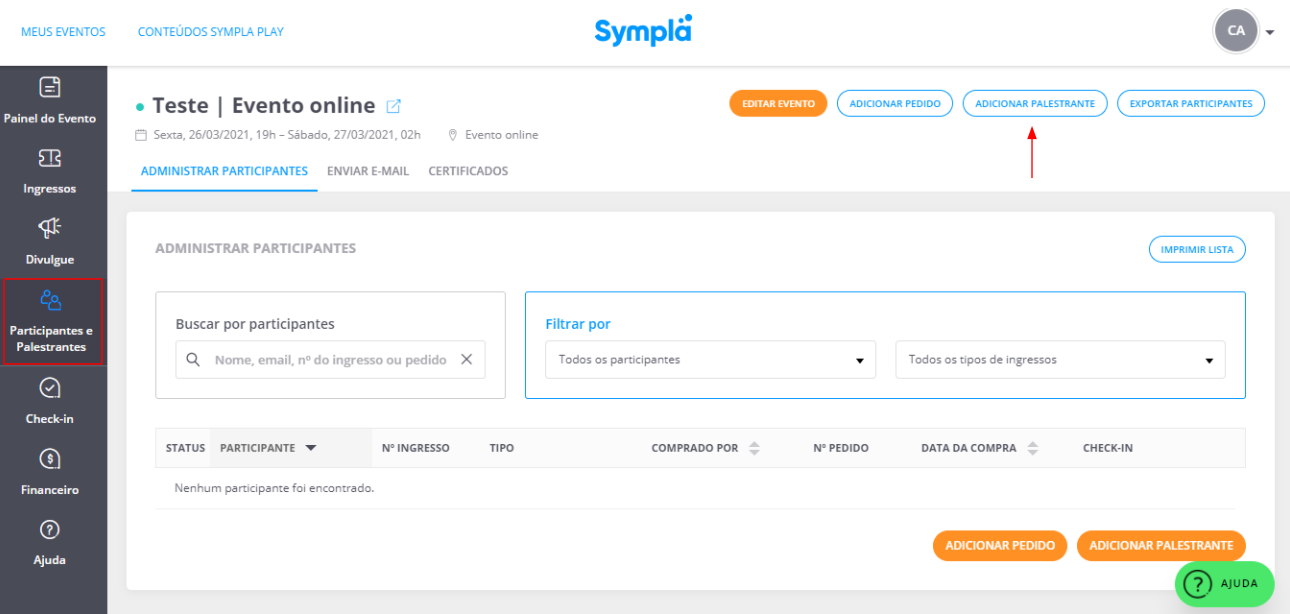This screenshot has width=1290, height=614.
Task: Select Participantes e Palestrantes sidebar icon
Action: [x=50, y=299]
